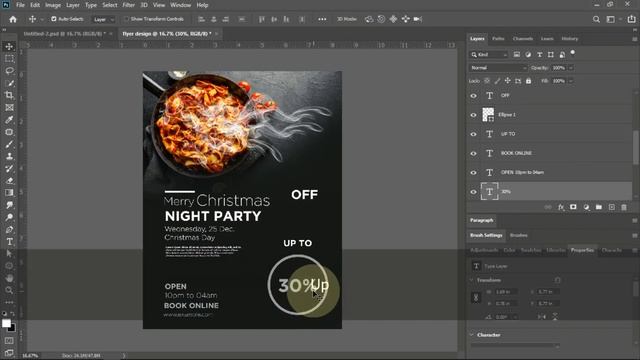Toggle Show Transform Controls checkbox
The image size is (640, 360).
126,19
